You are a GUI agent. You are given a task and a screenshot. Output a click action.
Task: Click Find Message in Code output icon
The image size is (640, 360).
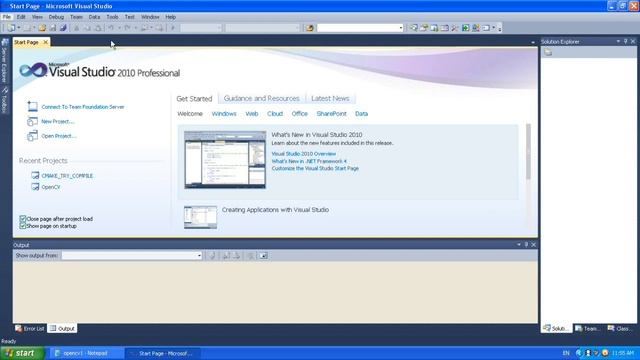pos(212,256)
